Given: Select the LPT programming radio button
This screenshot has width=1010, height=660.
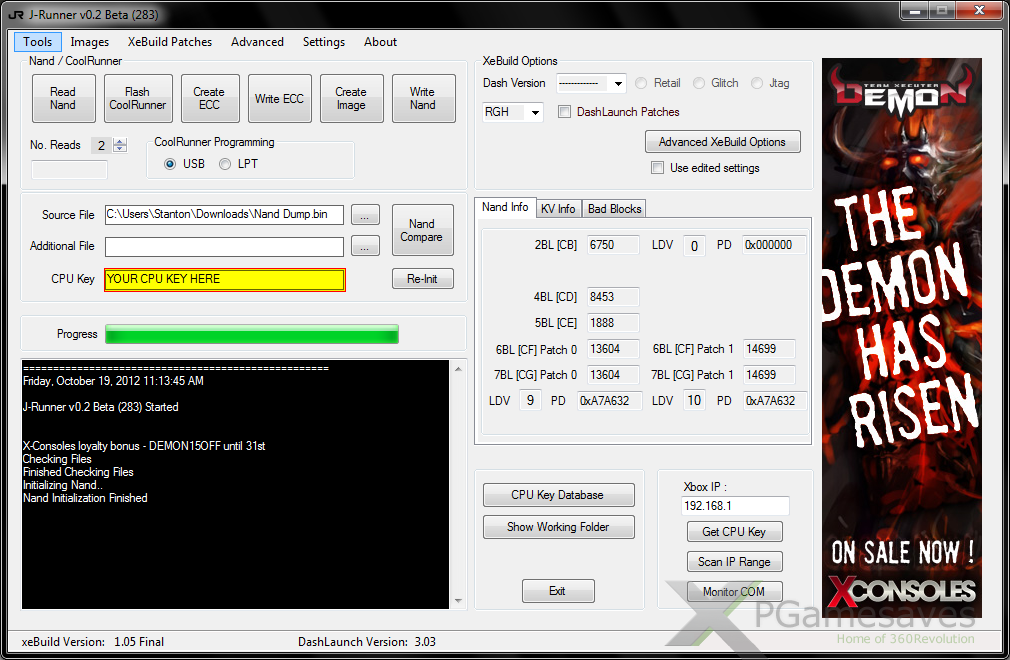Looking at the screenshot, I should point(225,164).
